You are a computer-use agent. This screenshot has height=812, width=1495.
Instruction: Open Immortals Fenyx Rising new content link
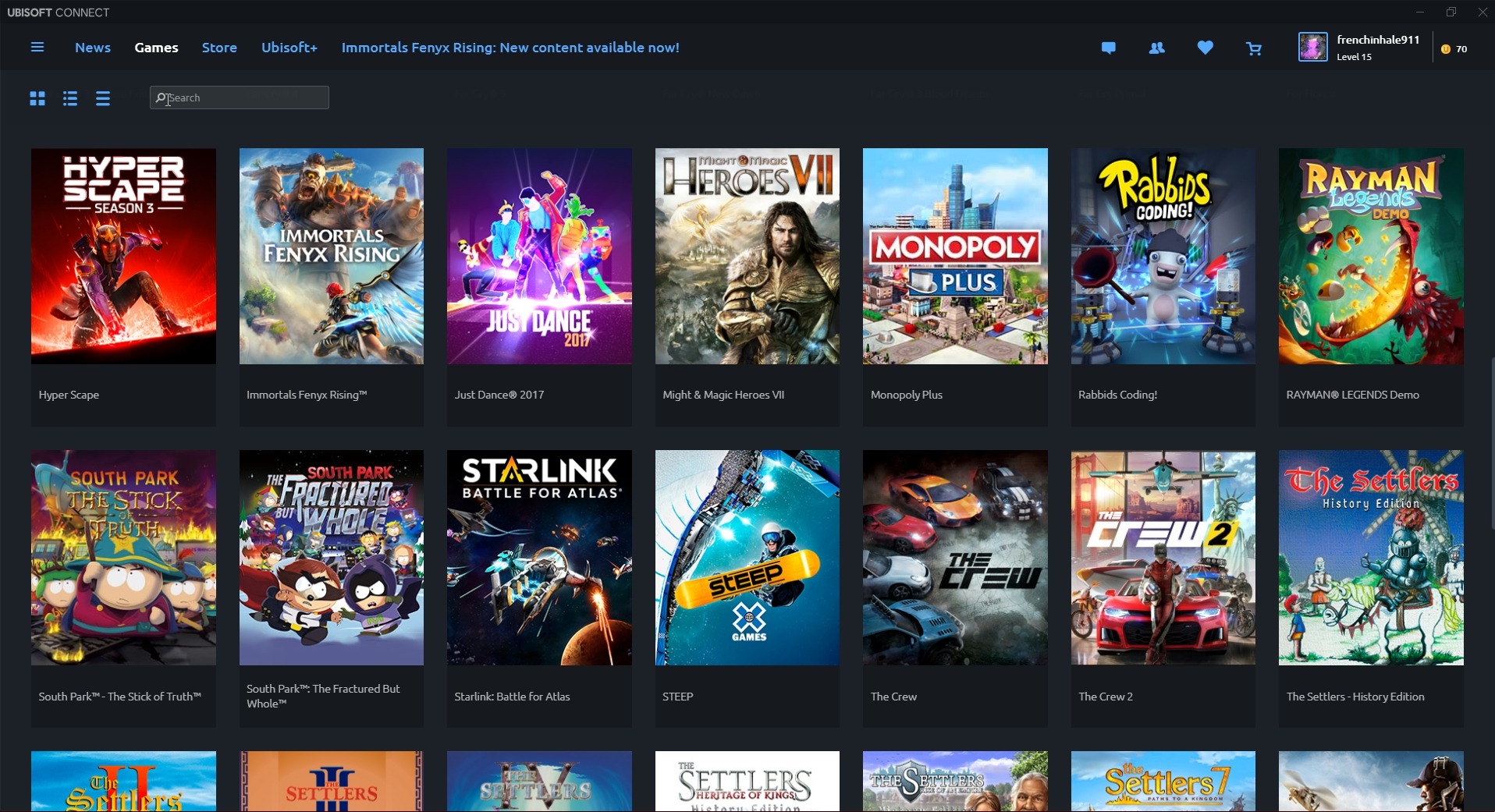pyautogui.click(x=510, y=48)
